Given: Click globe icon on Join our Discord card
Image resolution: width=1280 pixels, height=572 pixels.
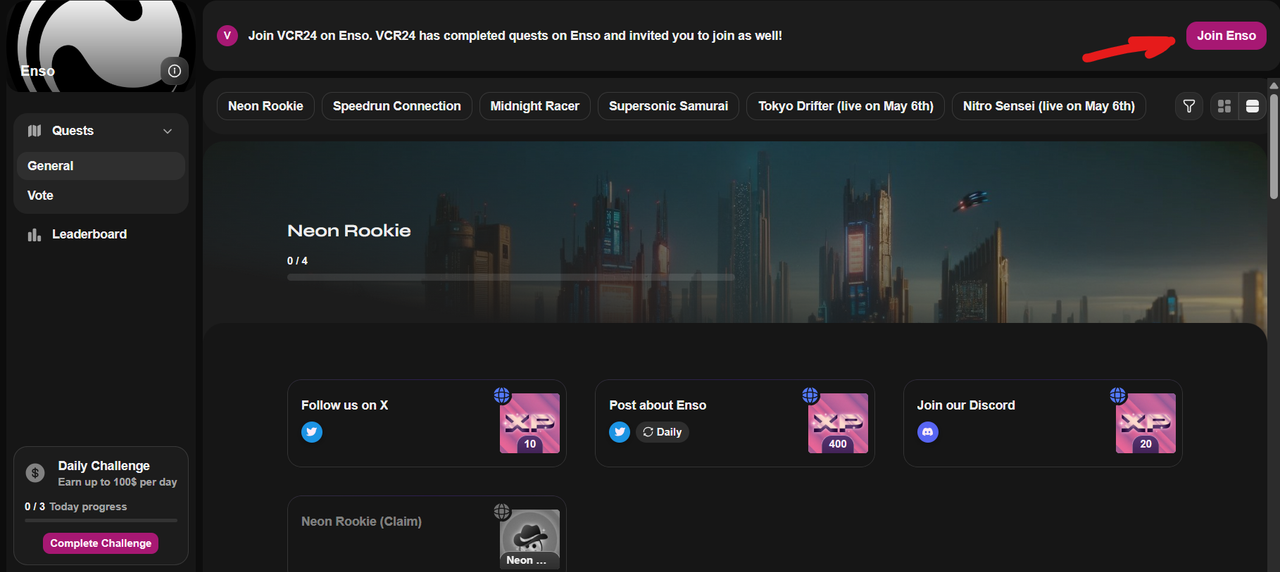Looking at the screenshot, I should point(1118,396).
